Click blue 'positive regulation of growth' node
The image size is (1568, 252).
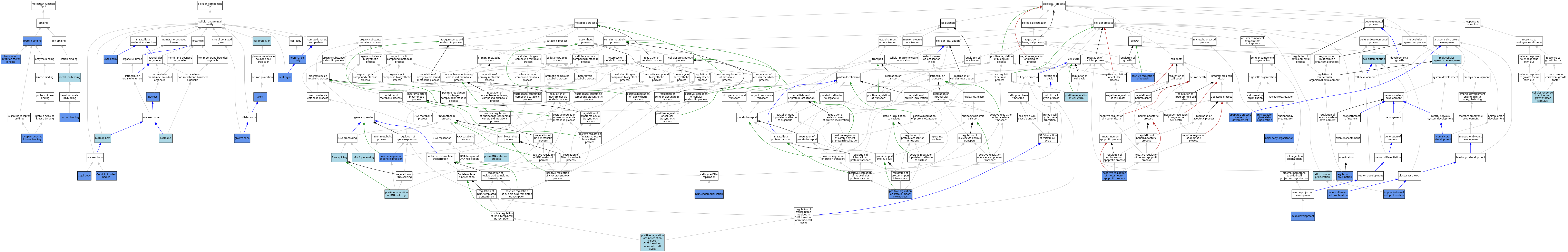(x=1143, y=77)
